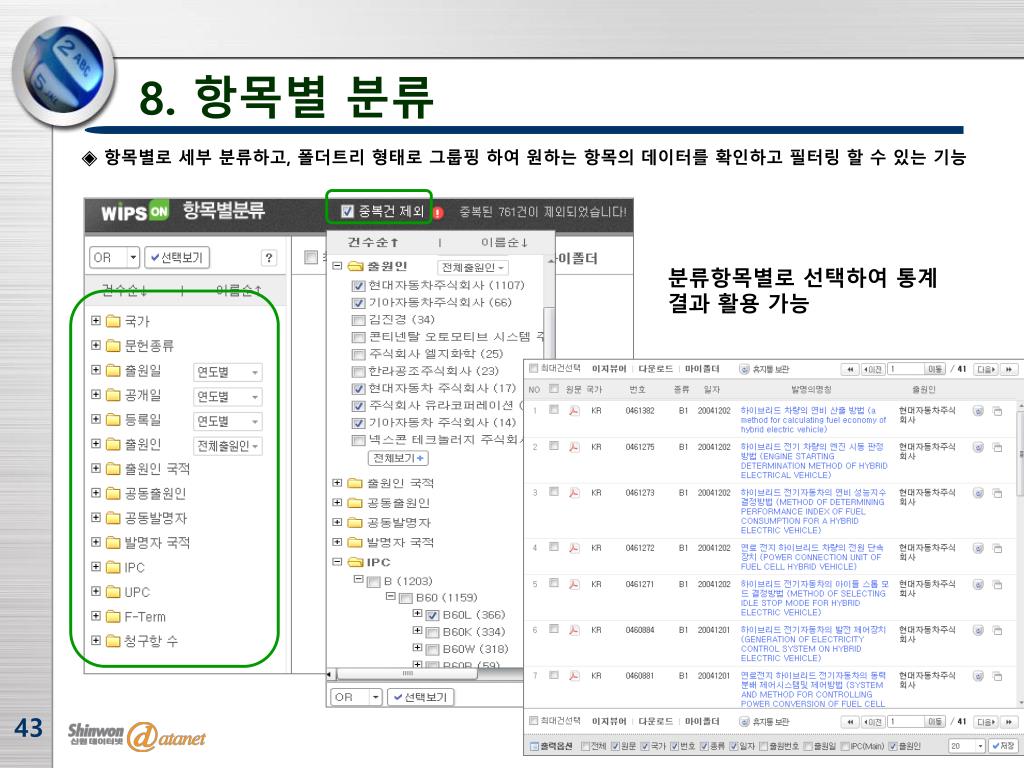Image resolution: width=1024 pixels, height=768 pixels.
Task: Open PDF original of patent 0461382
Action: (575, 410)
